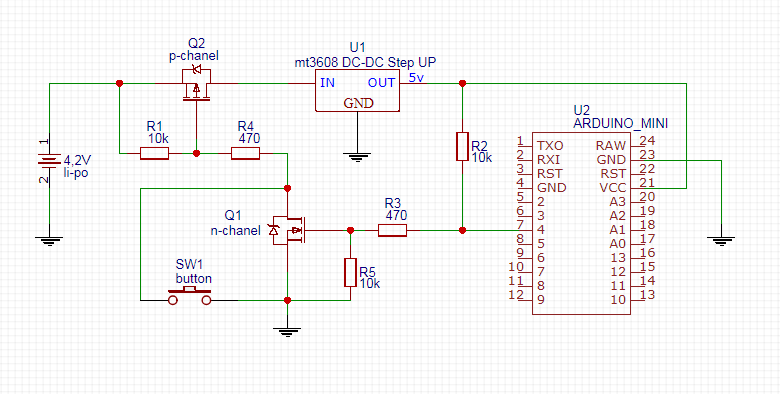This screenshot has height=394, width=780.
Task: Click the ground symbol below Q1 source
Action: [287, 331]
